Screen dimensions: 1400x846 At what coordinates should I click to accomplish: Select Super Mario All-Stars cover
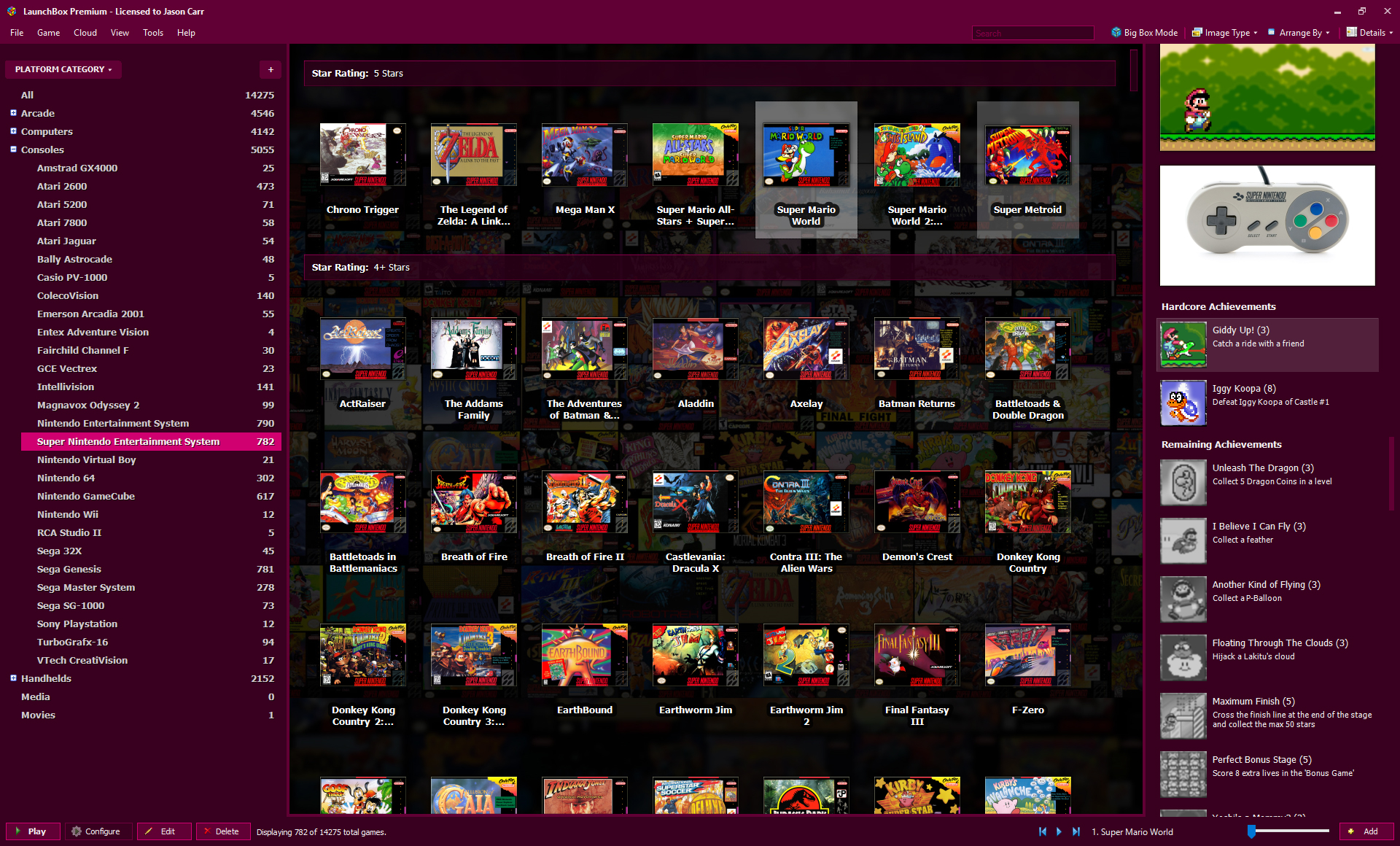tap(696, 155)
